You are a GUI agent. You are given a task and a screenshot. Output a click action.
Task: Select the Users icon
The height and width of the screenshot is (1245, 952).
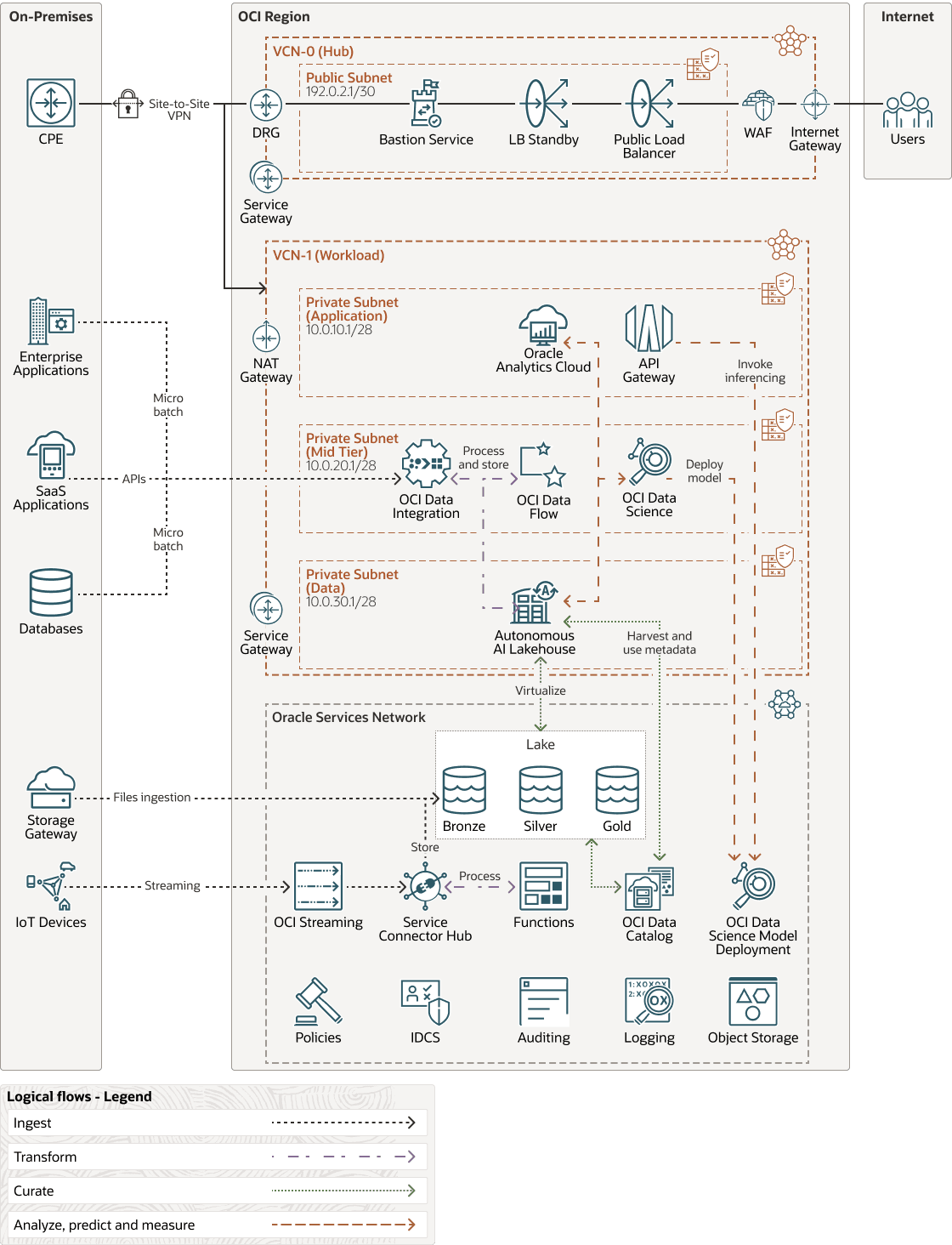[x=908, y=110]
